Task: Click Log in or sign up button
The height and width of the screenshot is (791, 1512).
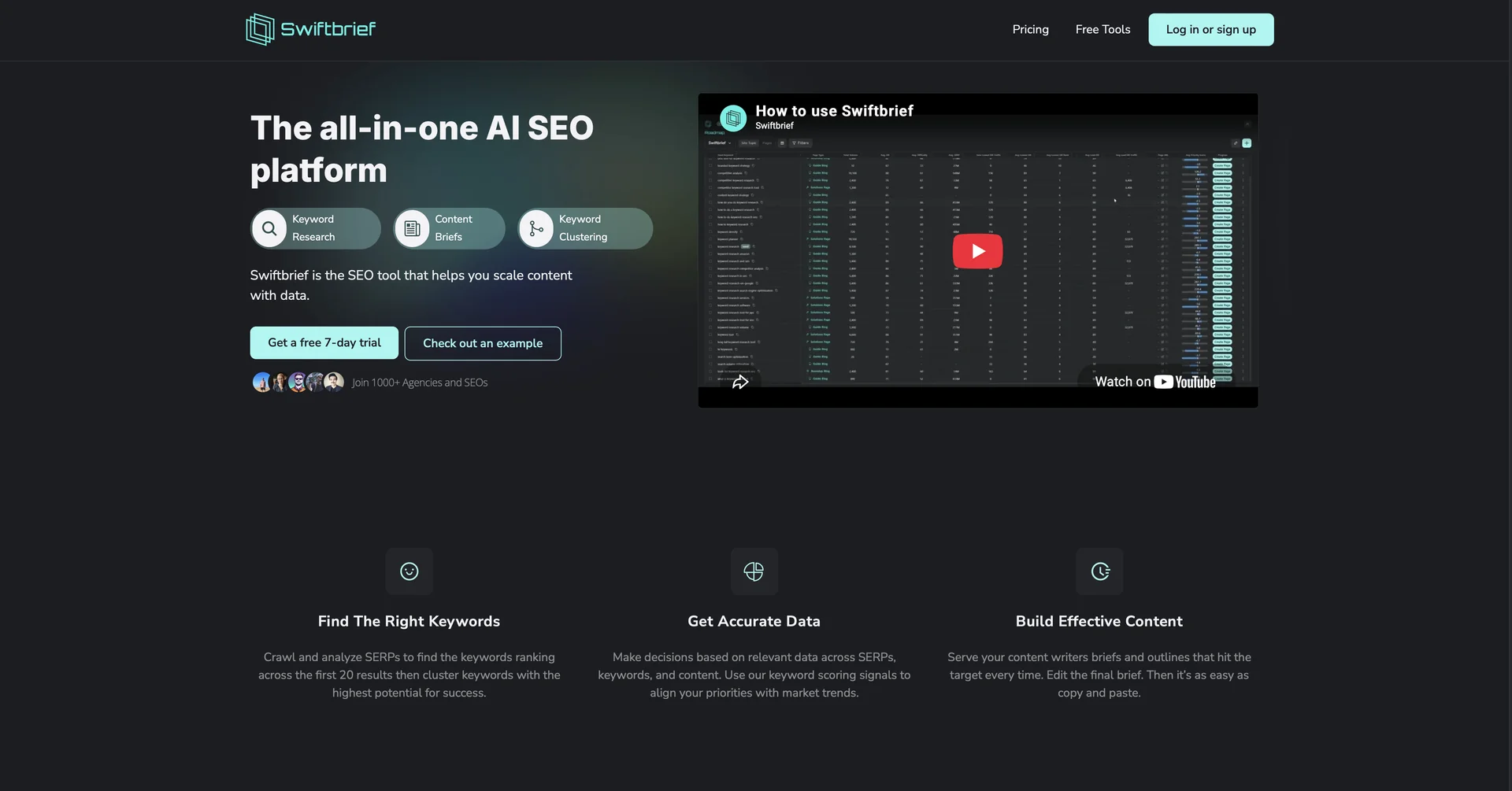Action: pyautogui.click(x=1210, y=29)
